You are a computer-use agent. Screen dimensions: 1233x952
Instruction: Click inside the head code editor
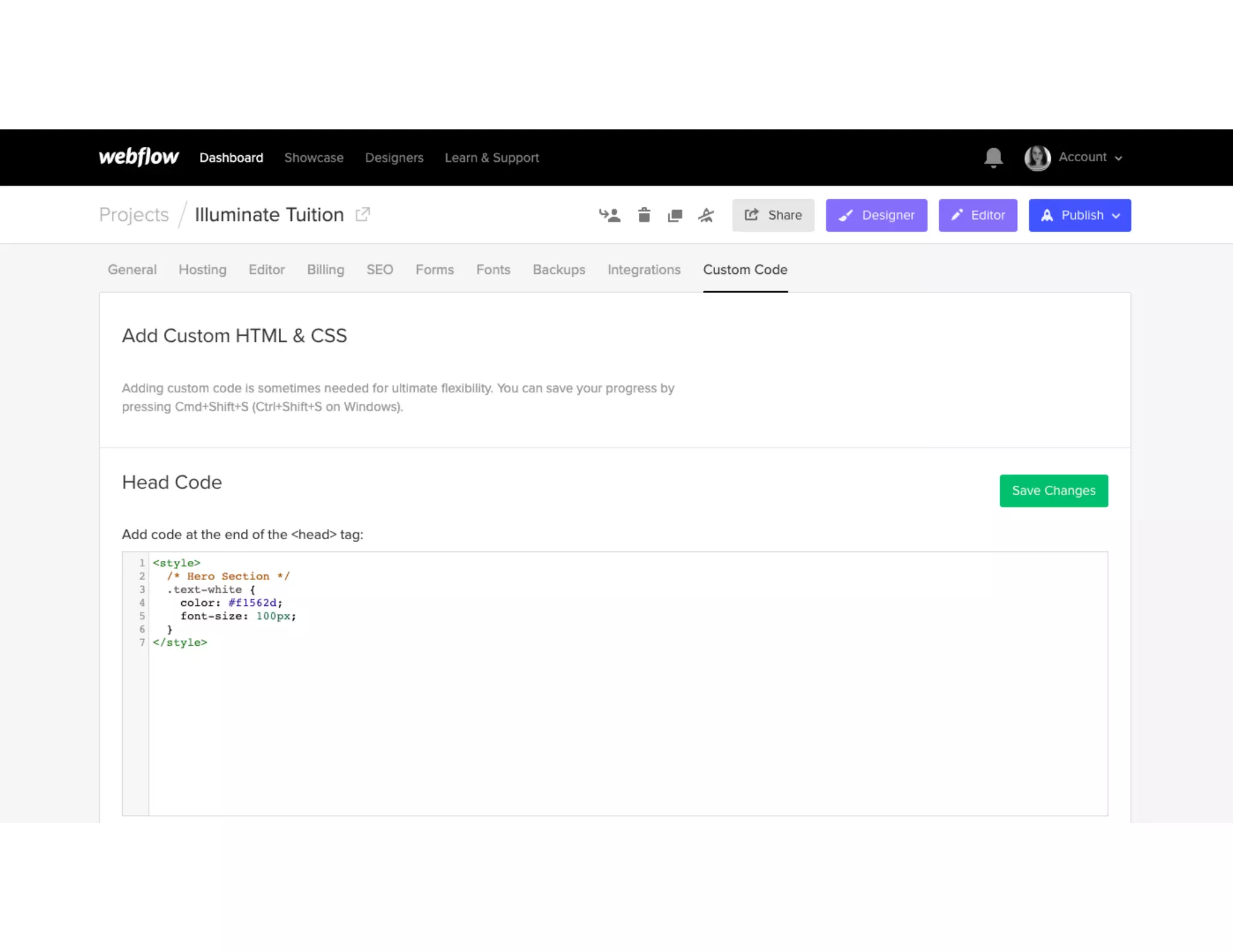pyautogui.click(x=626, y=722)
